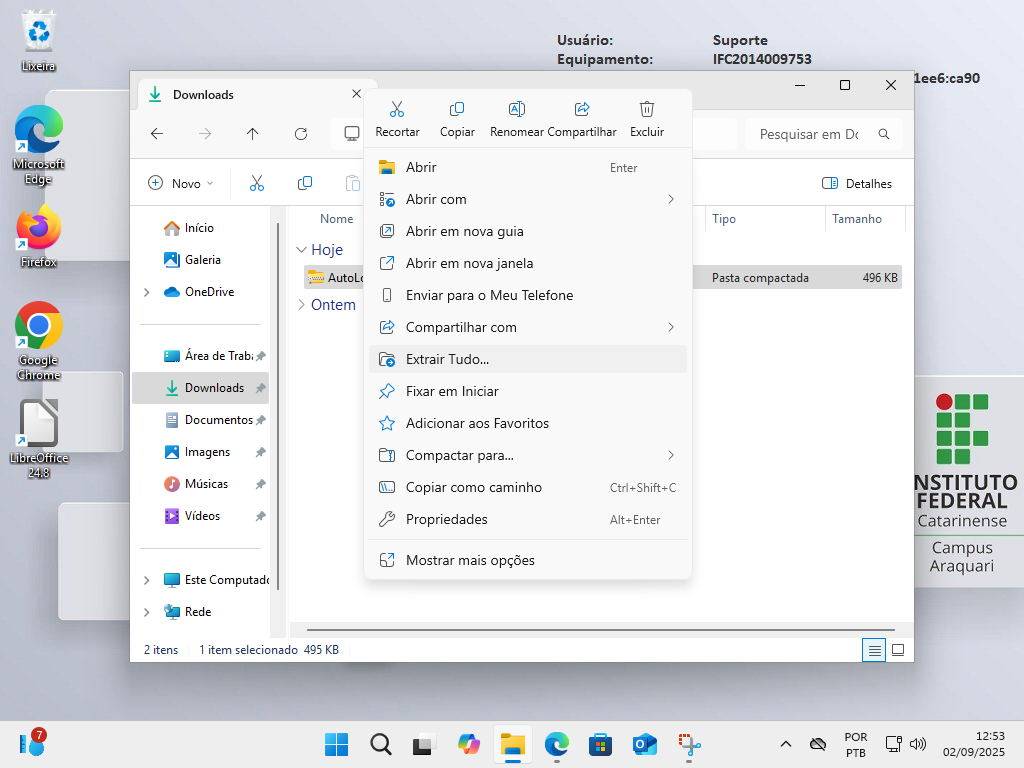Click the volume icon in system tray
1024x768 pixels.
[918, 744]
